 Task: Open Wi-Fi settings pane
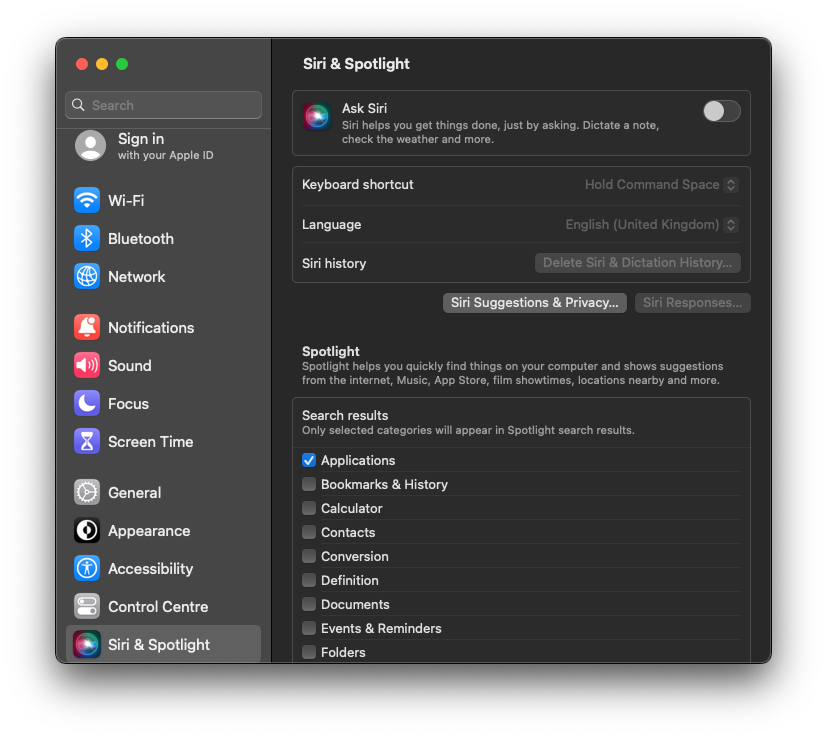164,200
